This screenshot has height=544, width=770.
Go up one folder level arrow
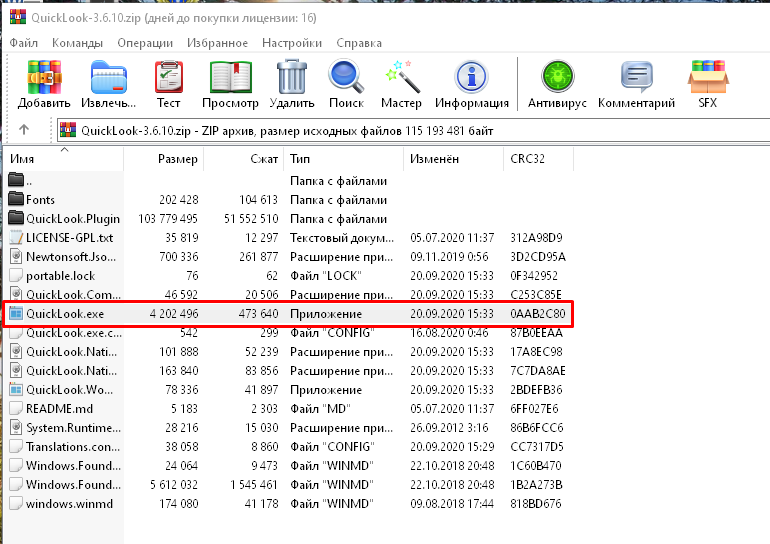click(24, 130)
